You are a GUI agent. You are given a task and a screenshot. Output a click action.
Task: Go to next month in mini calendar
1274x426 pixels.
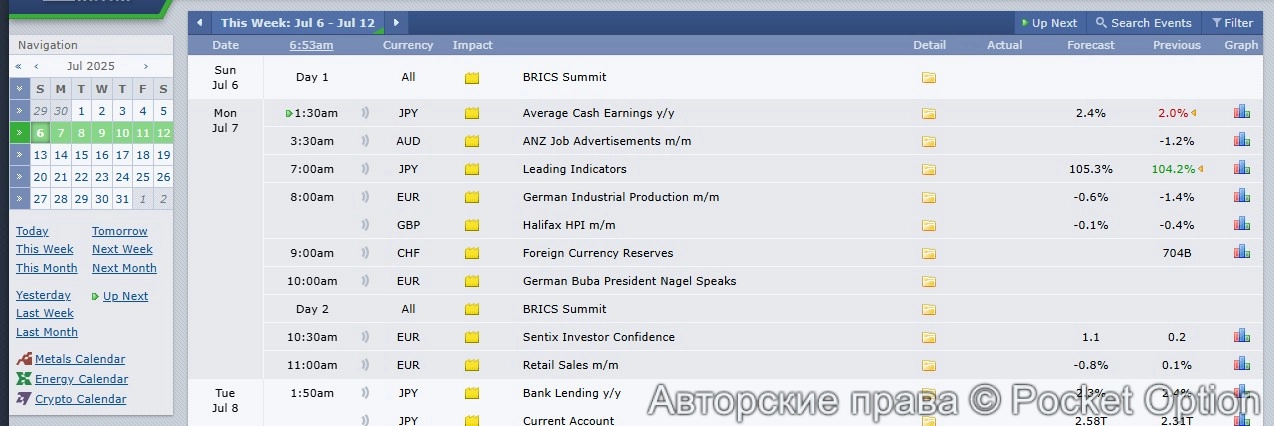[x=146, y=66]
